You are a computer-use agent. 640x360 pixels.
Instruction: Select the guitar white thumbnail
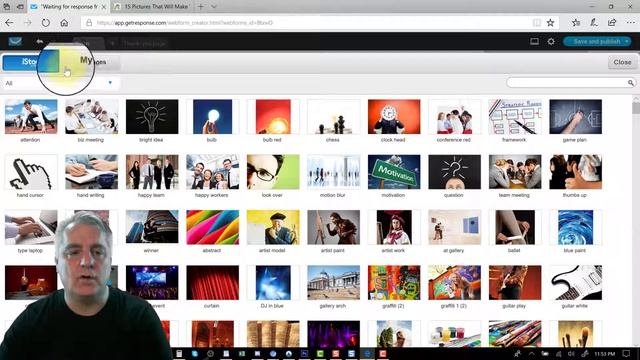coord(576,282)
